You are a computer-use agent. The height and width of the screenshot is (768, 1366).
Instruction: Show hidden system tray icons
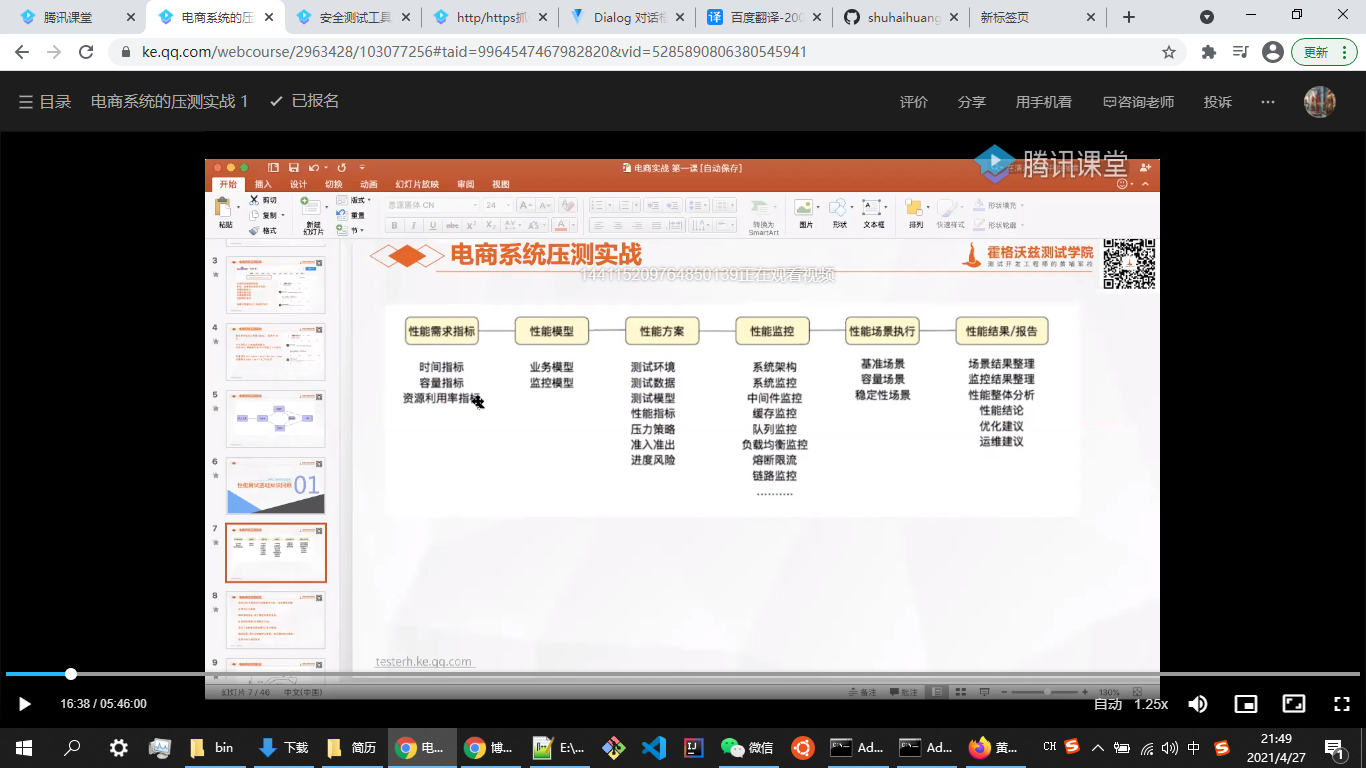point(1098,747)
